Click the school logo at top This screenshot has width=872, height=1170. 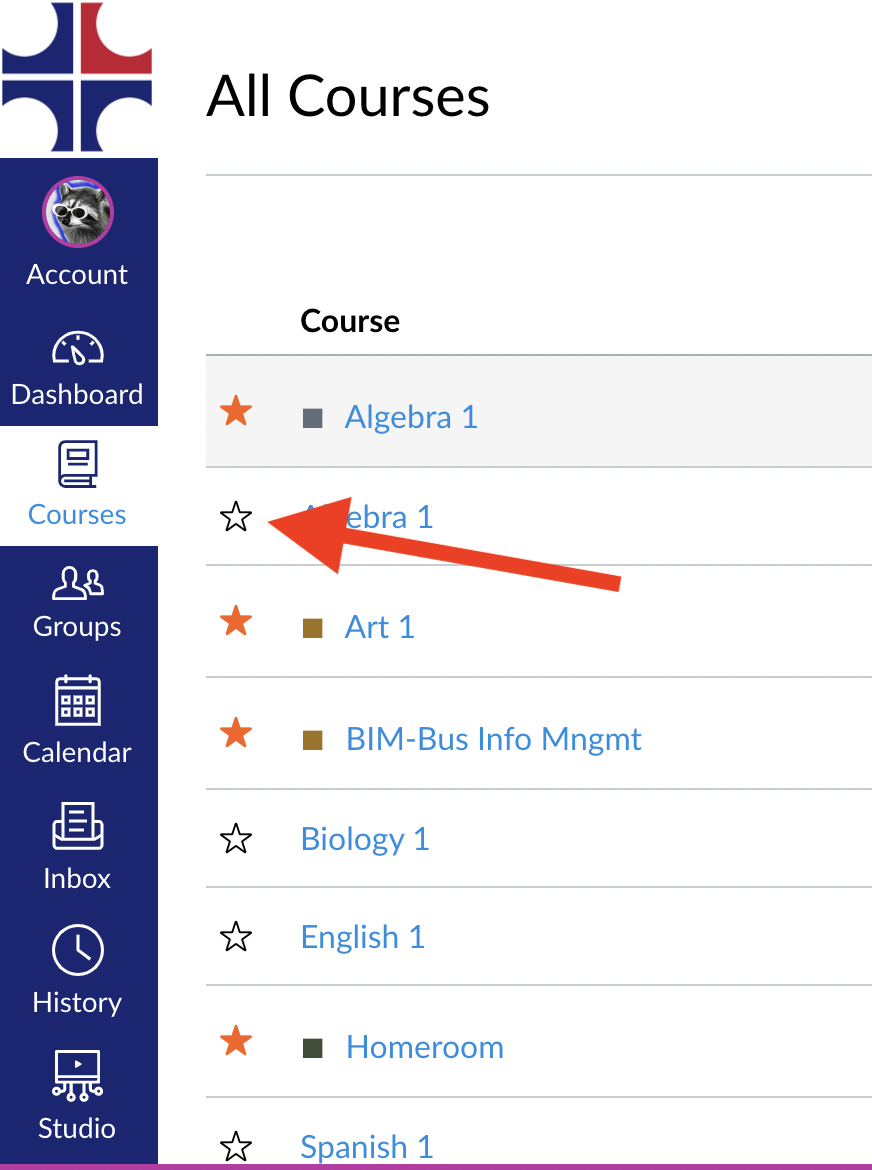point(77,77)
